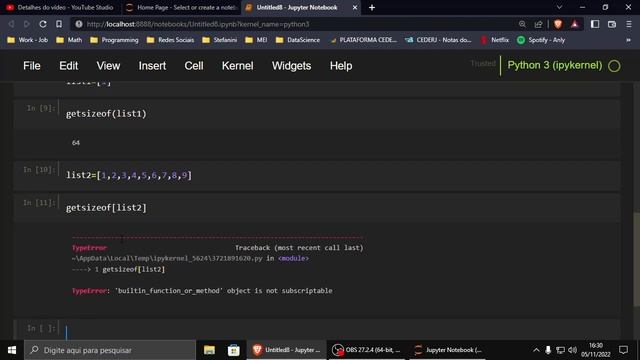The height and width of the screenshot is (360, 640).
Task: Bookmark this page icon
Action: 59,24
